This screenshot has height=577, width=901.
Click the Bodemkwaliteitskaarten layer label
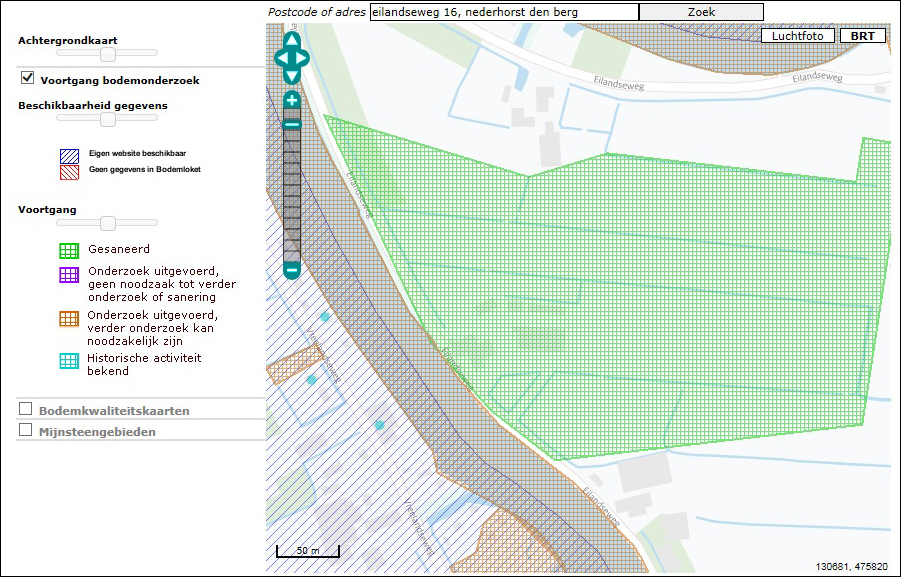point(114,411)
